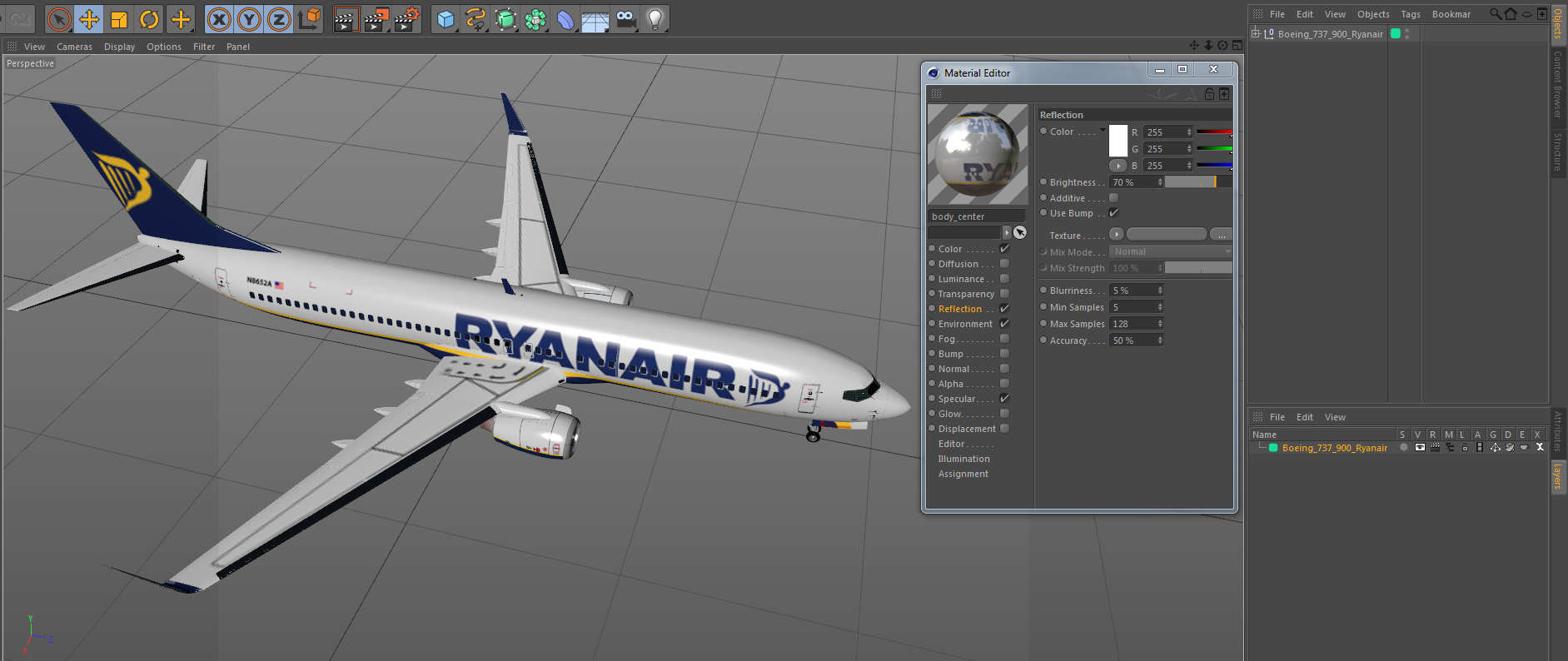Click the Blurriness value stepper
1568x661 pixels.
[x=1160, y=291]
